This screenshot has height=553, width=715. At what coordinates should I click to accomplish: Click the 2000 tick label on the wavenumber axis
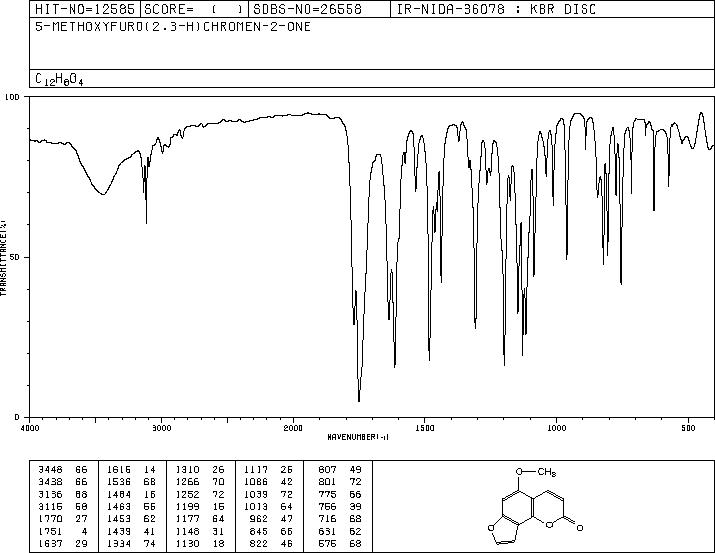pos(293,428)
